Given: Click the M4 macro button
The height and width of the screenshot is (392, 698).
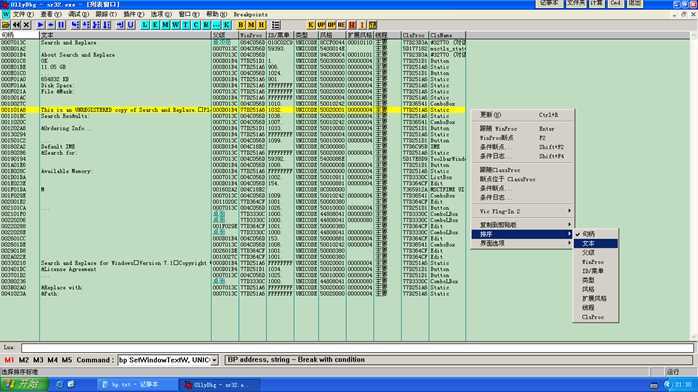Looking at the screenshot, I should tap(53, 360).
